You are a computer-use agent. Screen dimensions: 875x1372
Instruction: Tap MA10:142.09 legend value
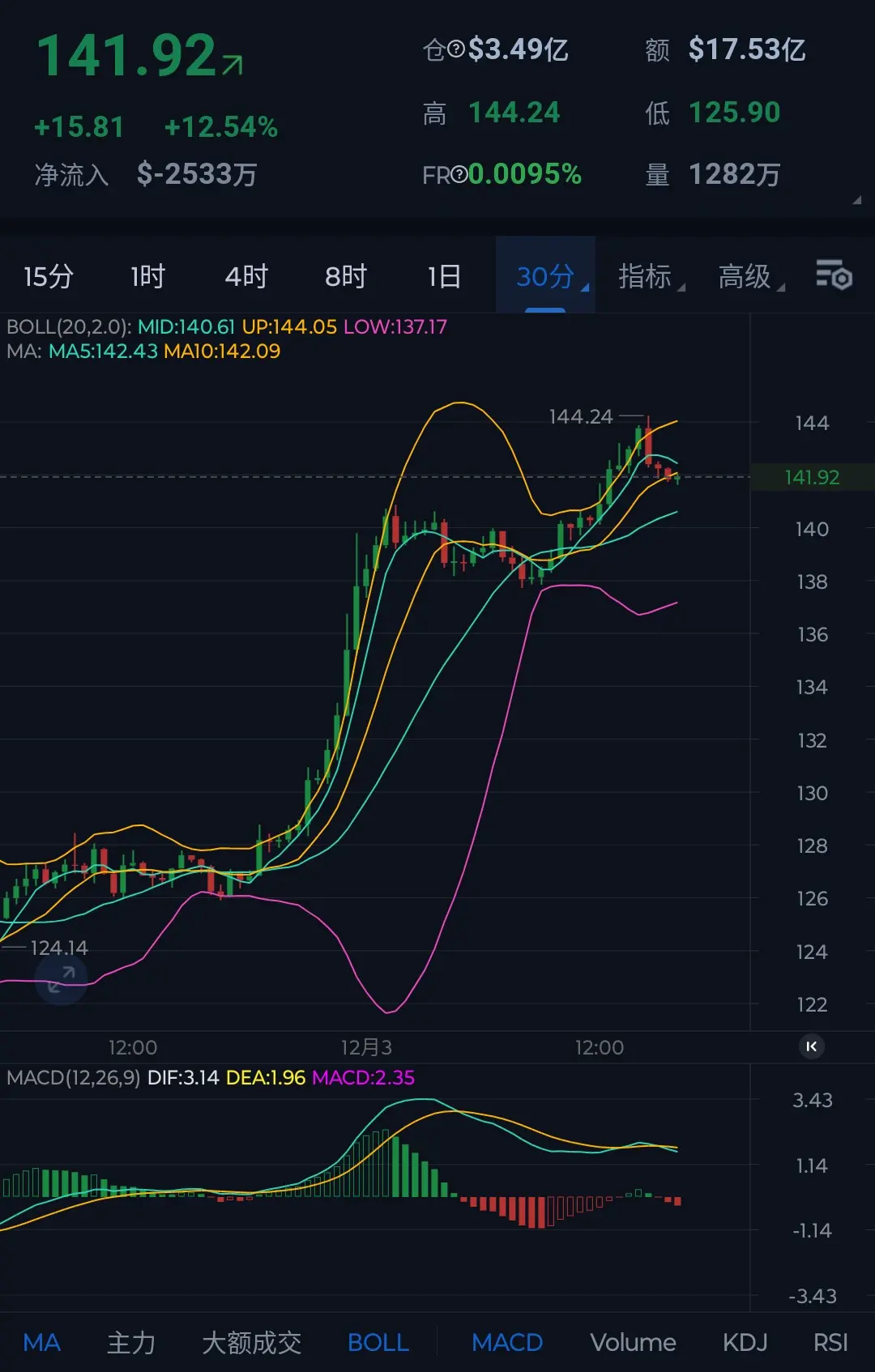click(222, 352)
